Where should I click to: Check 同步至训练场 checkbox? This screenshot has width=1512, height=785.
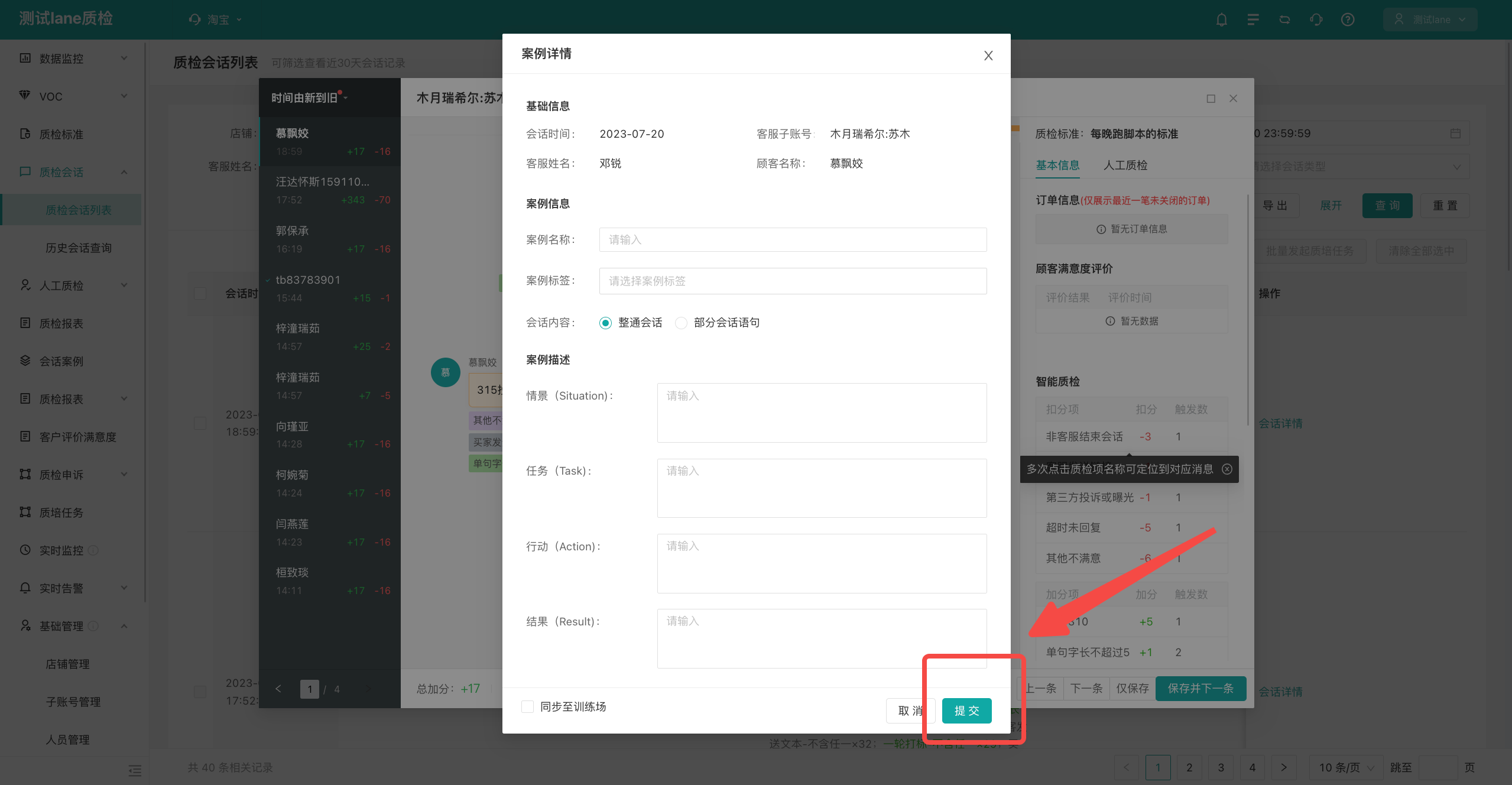[x=527, y=706]
